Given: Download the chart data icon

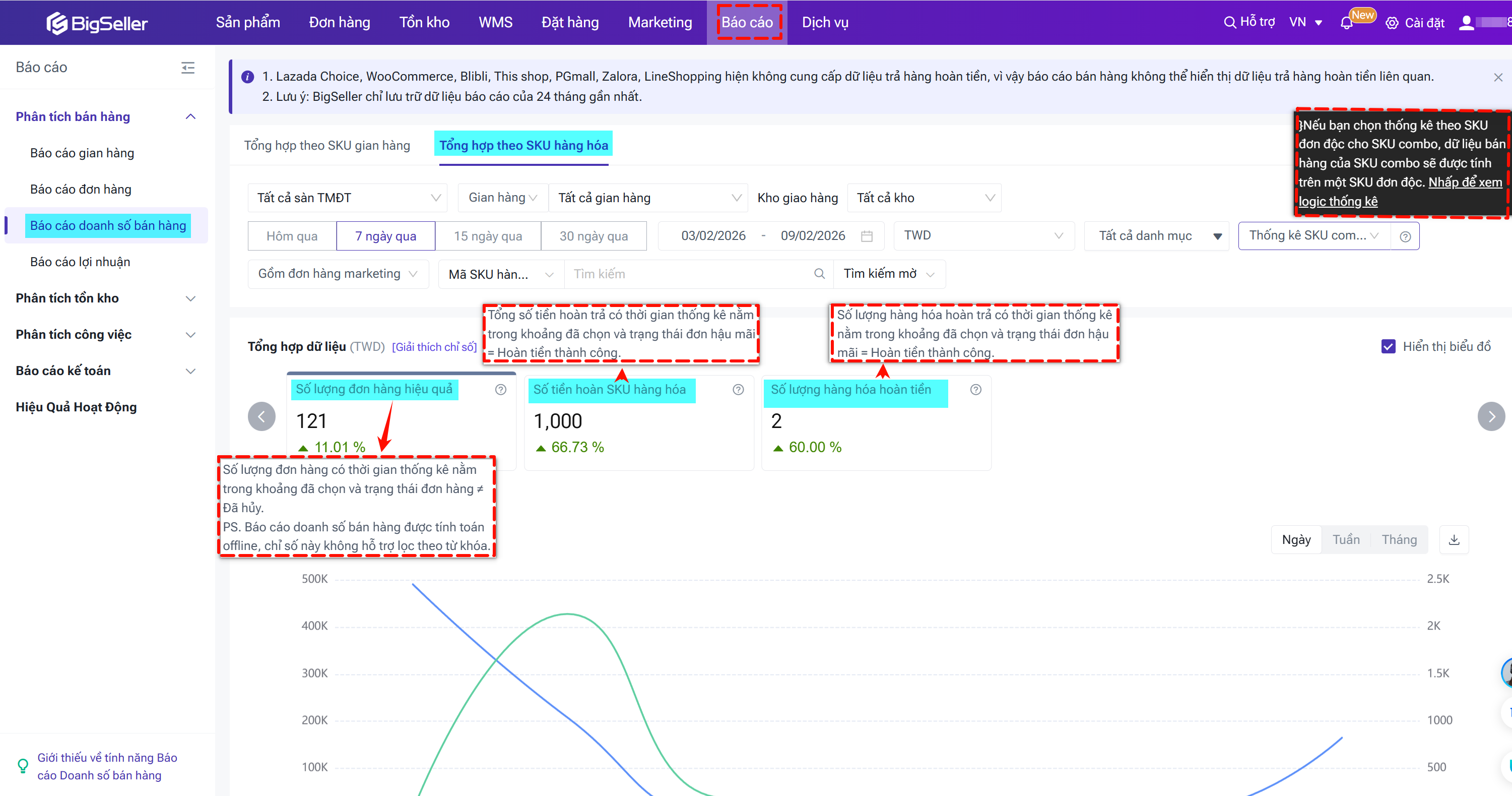Looking at the screenshot, I should tap(1454, 539).
